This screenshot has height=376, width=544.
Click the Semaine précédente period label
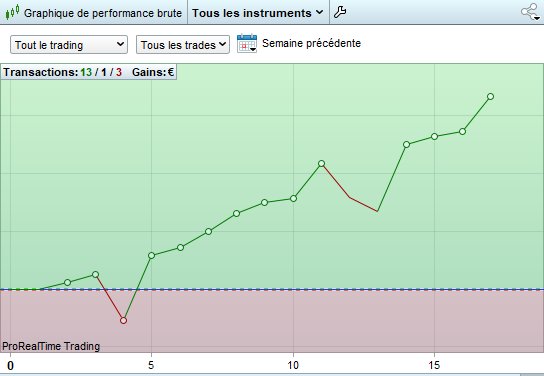pos(311,43)
